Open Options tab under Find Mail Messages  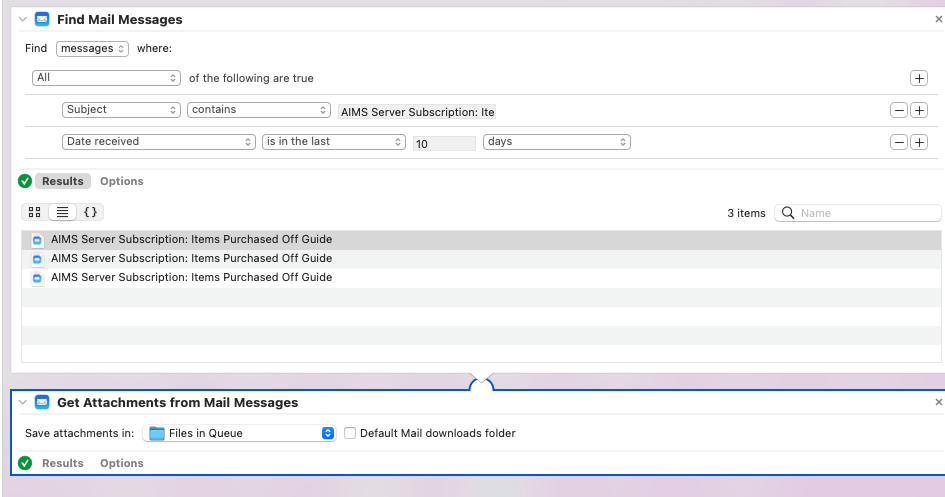121,181
